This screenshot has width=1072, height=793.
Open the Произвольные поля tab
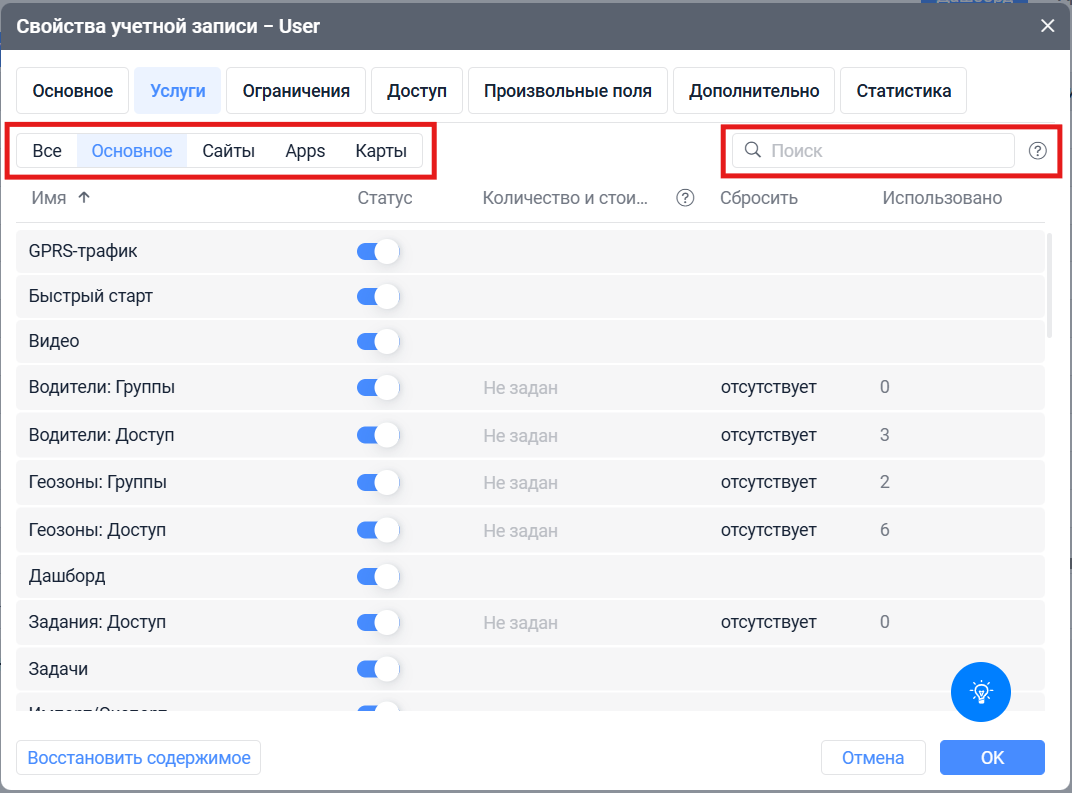[x=568, y=91]
